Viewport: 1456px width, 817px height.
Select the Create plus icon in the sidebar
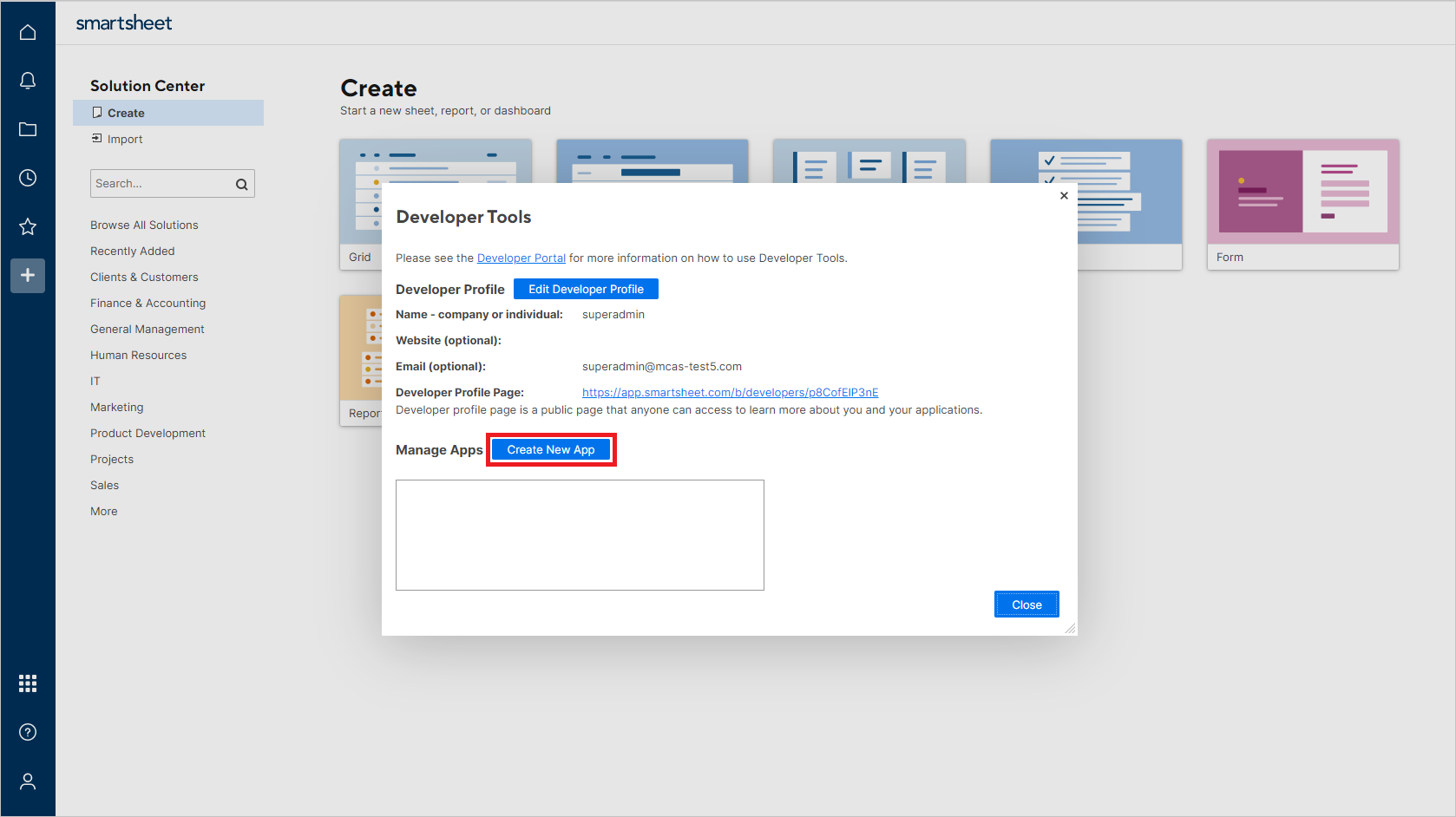[x=28, y=276]
